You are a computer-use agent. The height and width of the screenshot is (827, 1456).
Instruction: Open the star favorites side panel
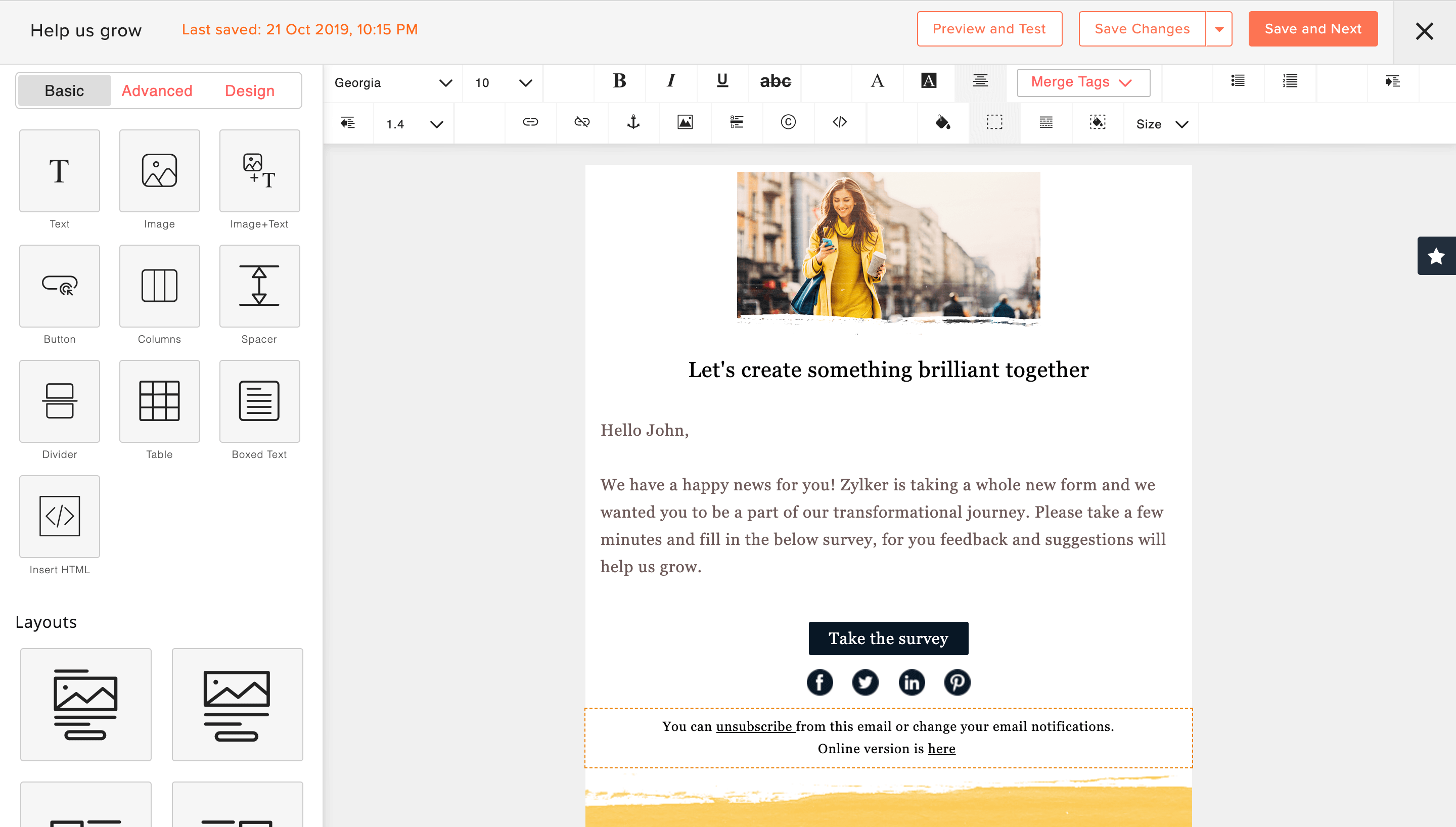coord(1436,256)
